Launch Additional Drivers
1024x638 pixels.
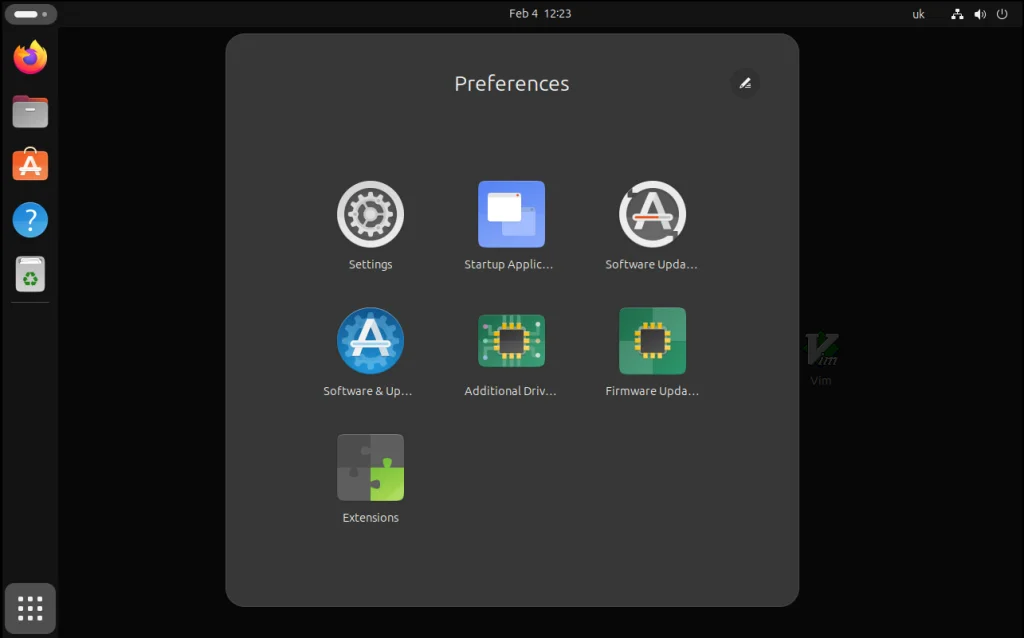[x=511, y=341]
